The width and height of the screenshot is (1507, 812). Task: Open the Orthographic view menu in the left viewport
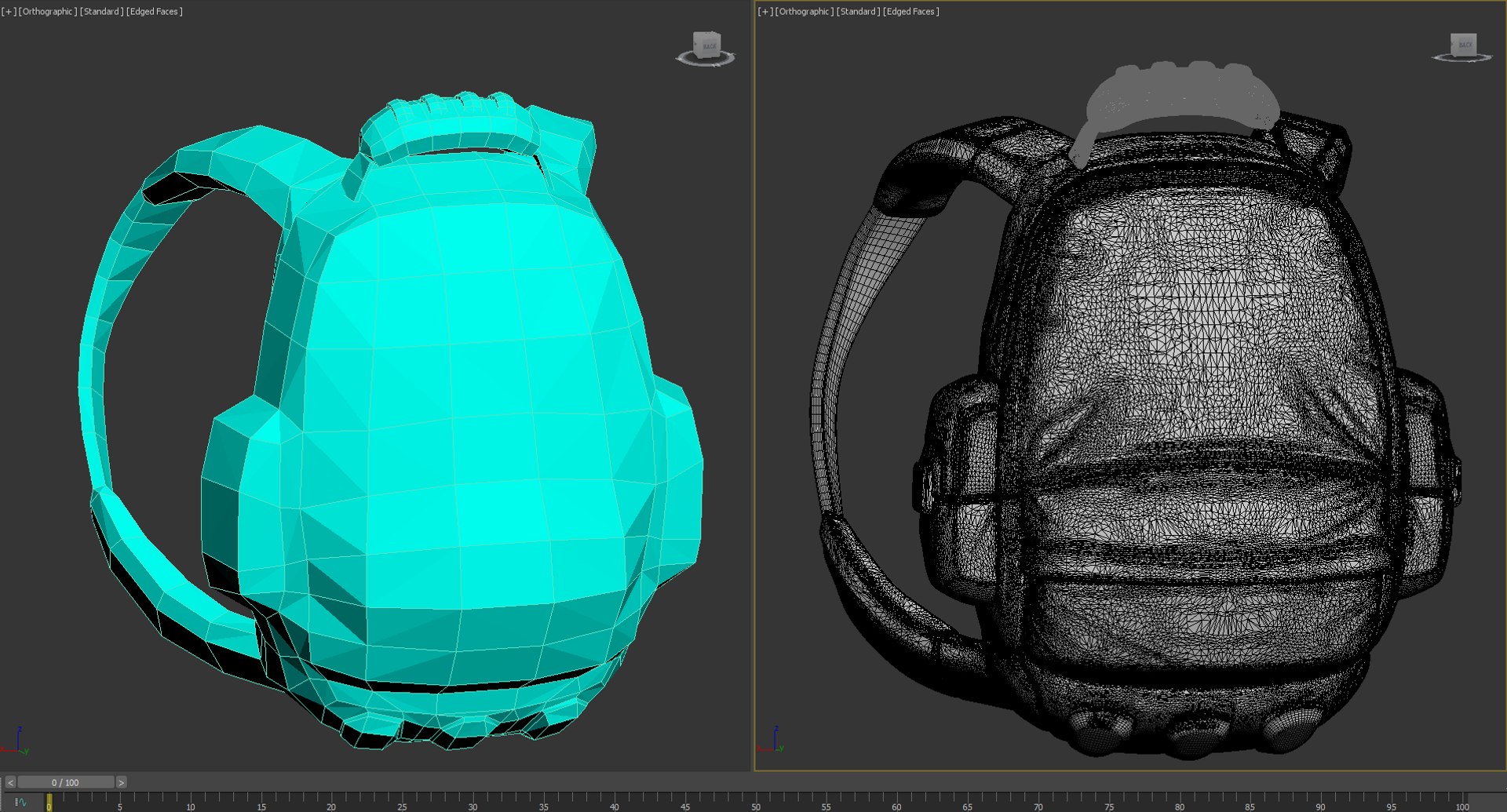tap(47, 12)
